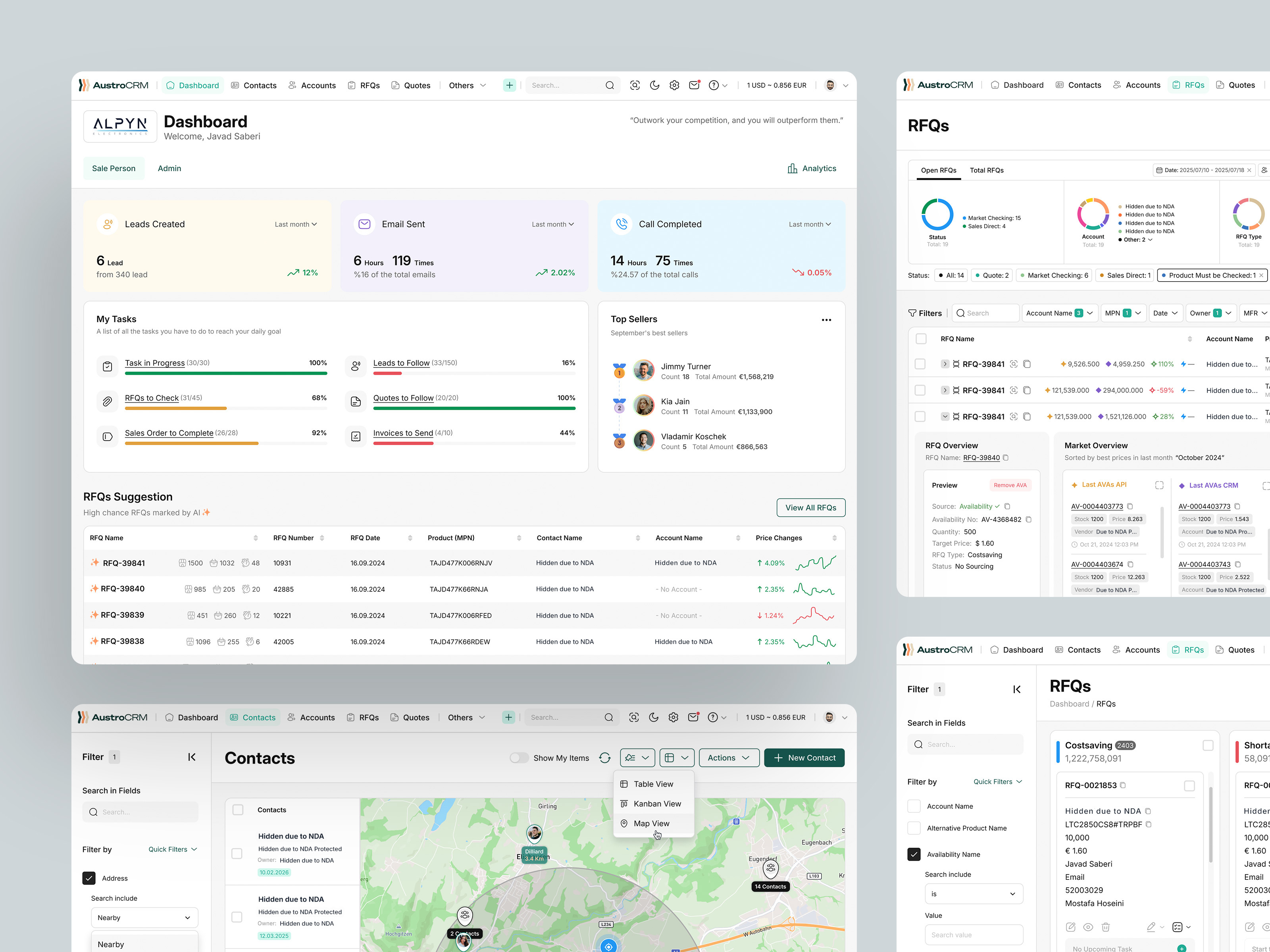Click the Task in Progress progress bar
The height and width of the screenshot is (952, 1270).
pyautogui.click(x=226, y=374)
